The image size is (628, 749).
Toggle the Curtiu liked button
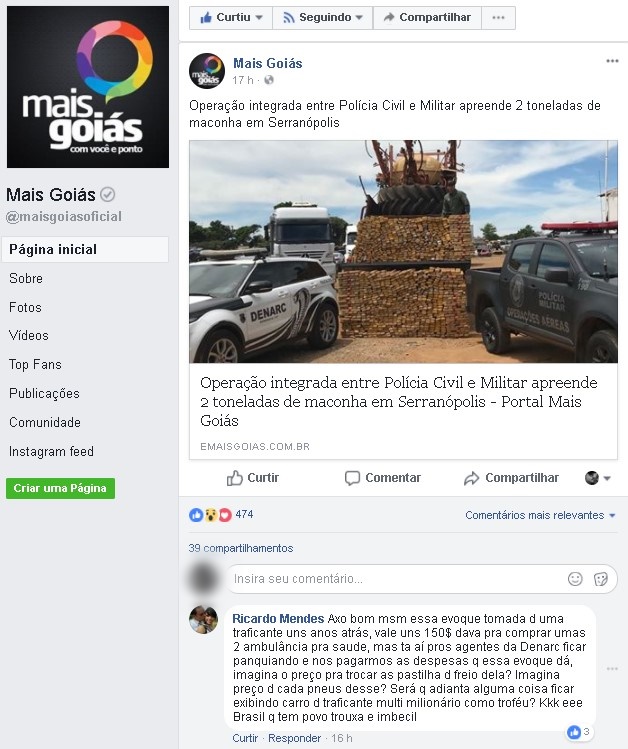pyautogui.click(x=231, y=18)
